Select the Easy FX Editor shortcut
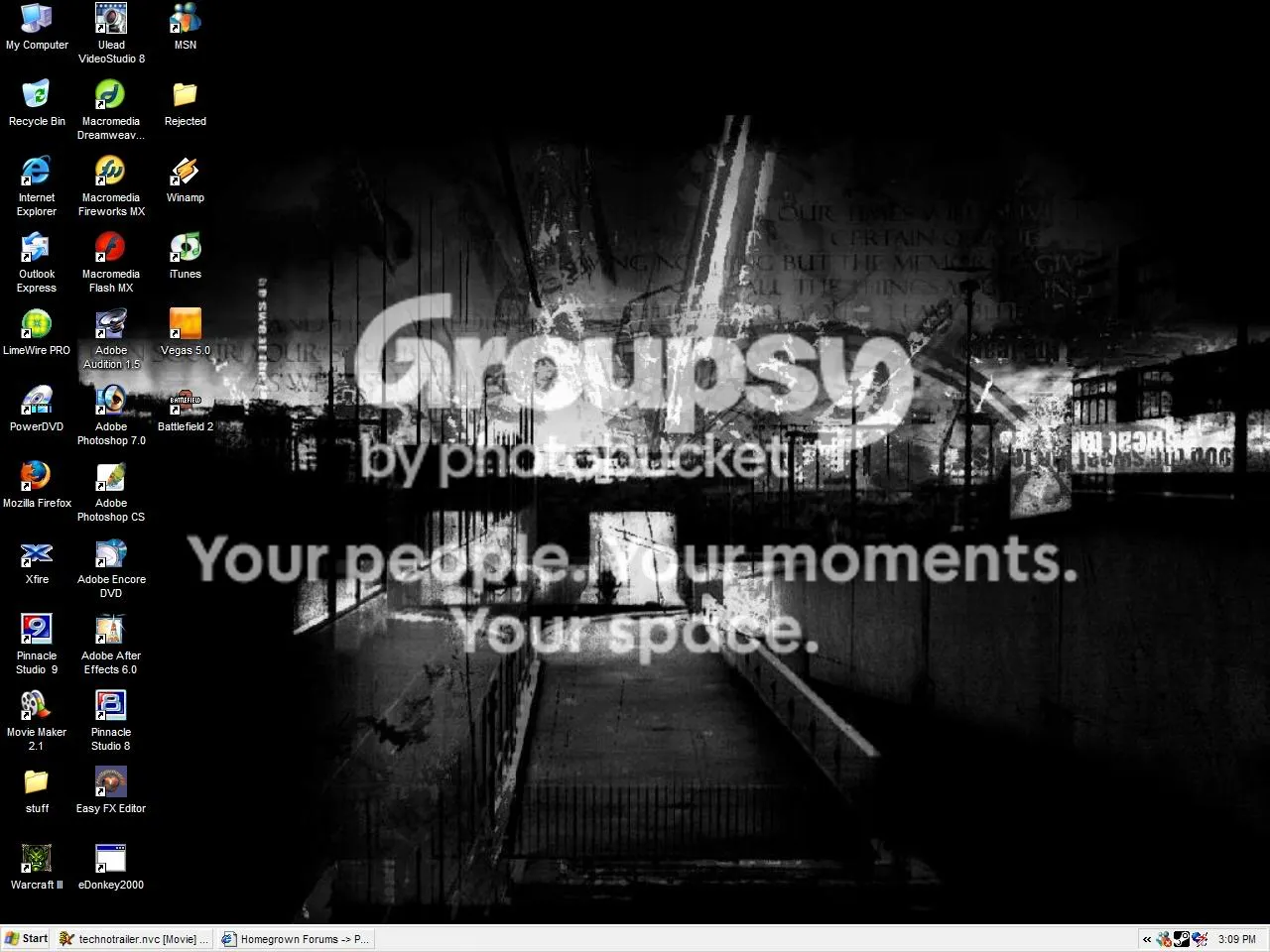 (111, 790)
